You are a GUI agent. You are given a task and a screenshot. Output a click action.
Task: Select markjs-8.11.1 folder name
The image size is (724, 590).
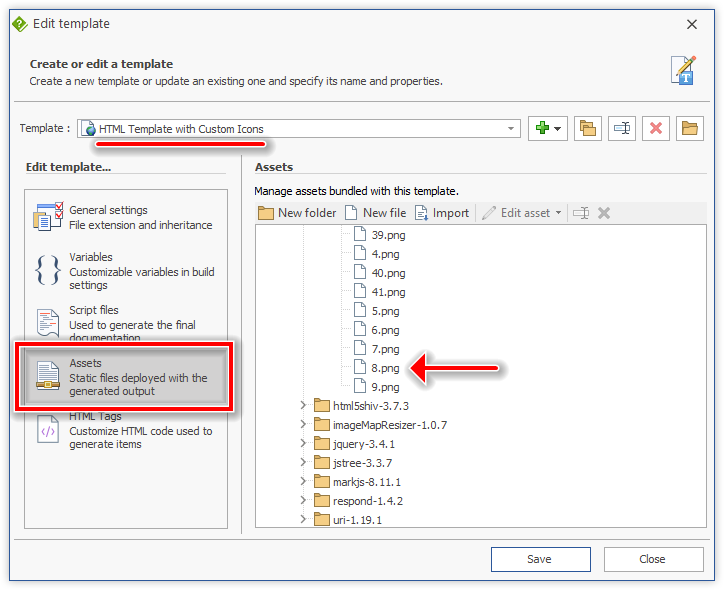tap(367, 482)
